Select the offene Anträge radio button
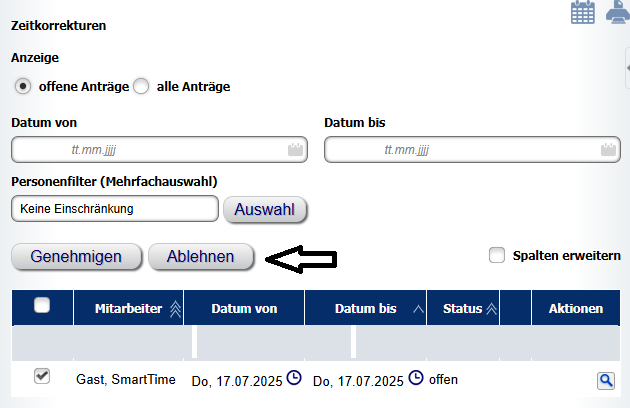 click(x=23, y=86)
